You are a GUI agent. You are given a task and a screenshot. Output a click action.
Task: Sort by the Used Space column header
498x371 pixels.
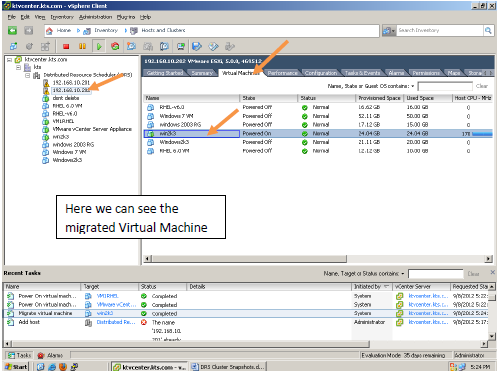pyautogui.click(x=428, y=98)
